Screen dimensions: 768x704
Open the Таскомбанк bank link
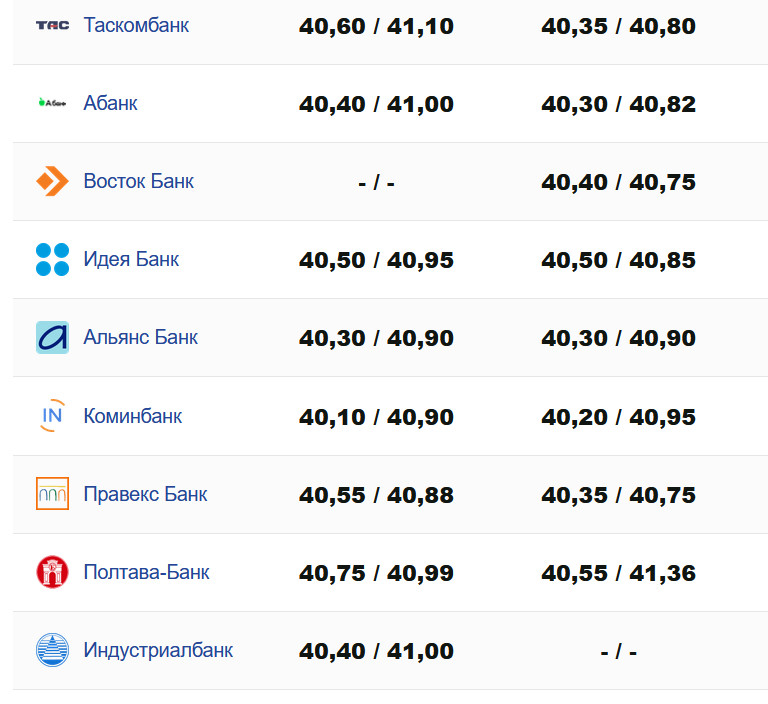[x=136, y=25]
